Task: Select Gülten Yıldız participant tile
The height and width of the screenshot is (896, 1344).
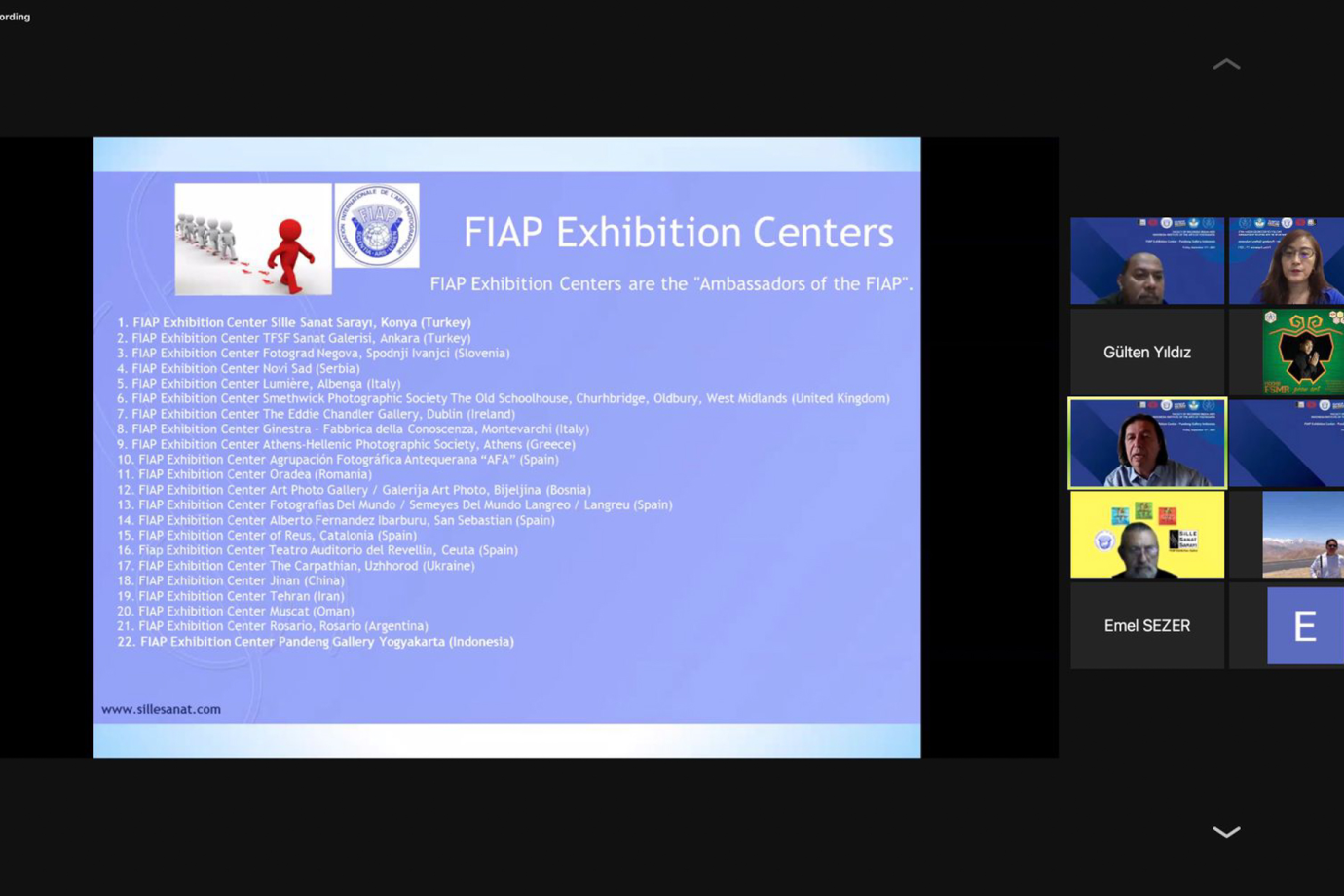Action: point(1146,353)
